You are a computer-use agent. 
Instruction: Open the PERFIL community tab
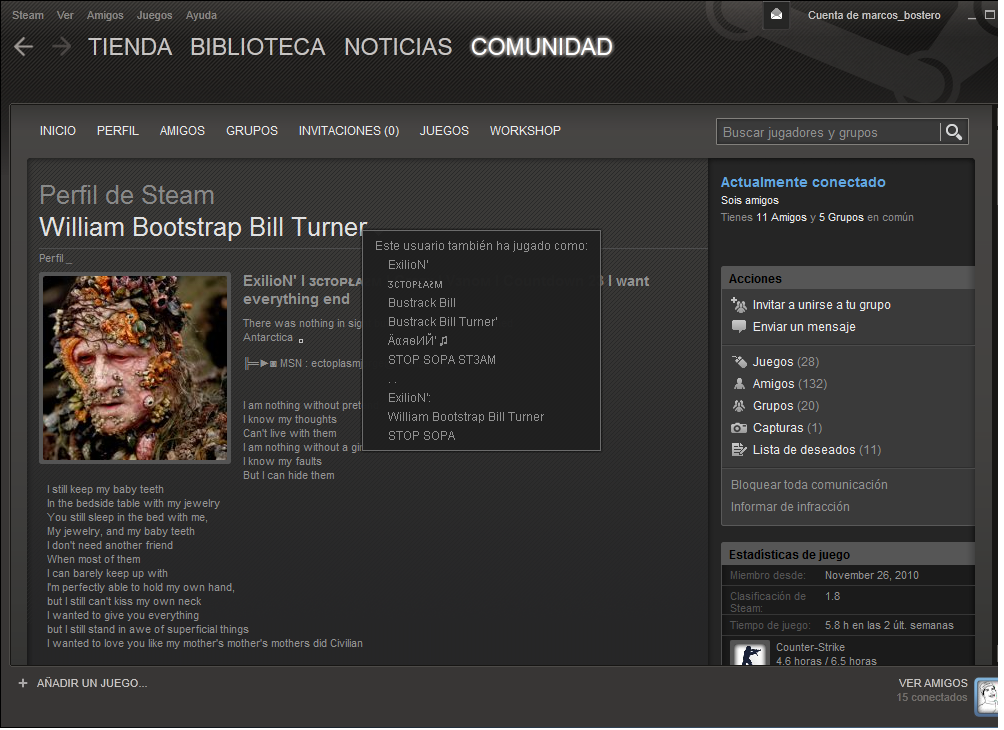tap(118, 131)
